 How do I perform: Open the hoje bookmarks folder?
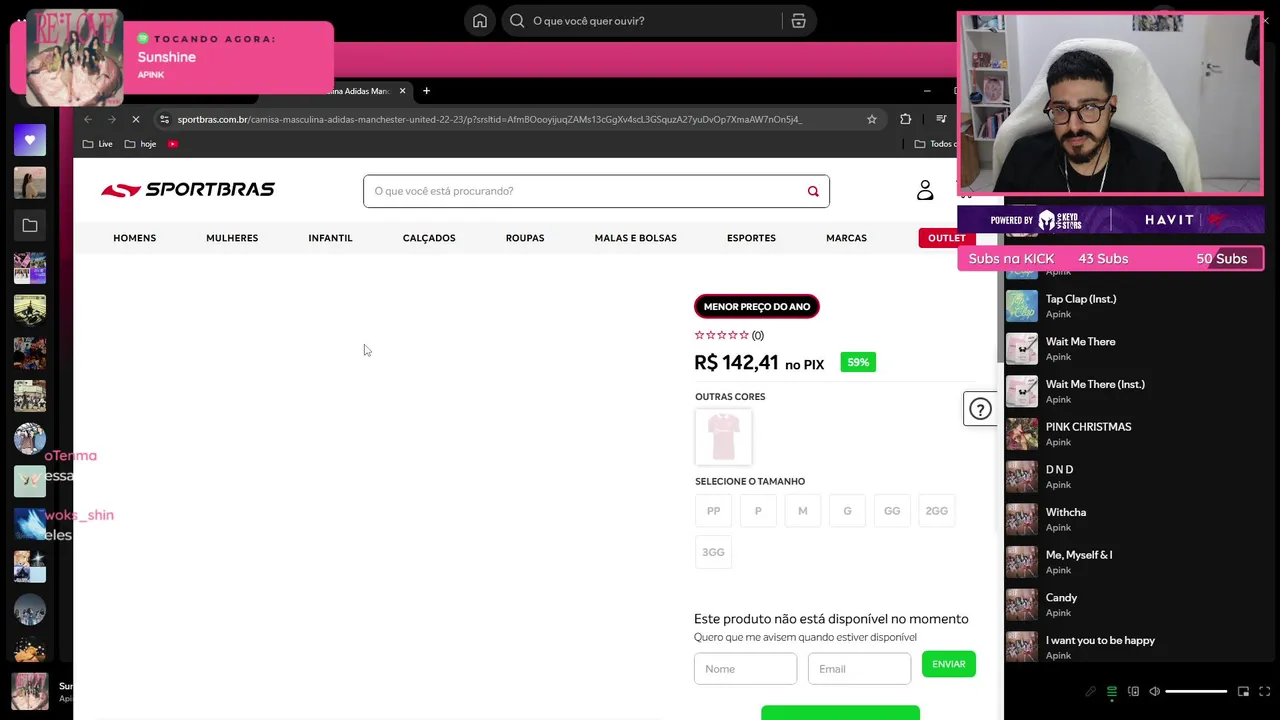[140, 144]
